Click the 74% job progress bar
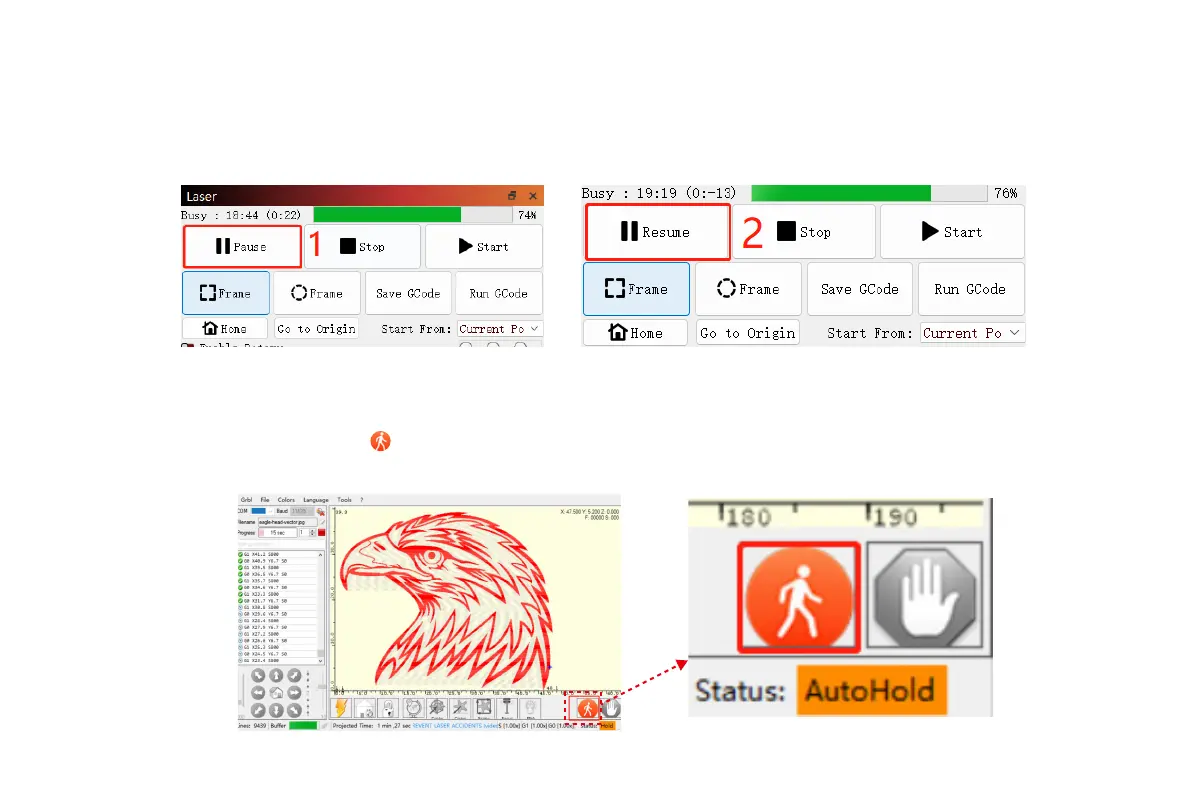The height and width of the screenshot is (794, 1191). [x=412, y=215]
